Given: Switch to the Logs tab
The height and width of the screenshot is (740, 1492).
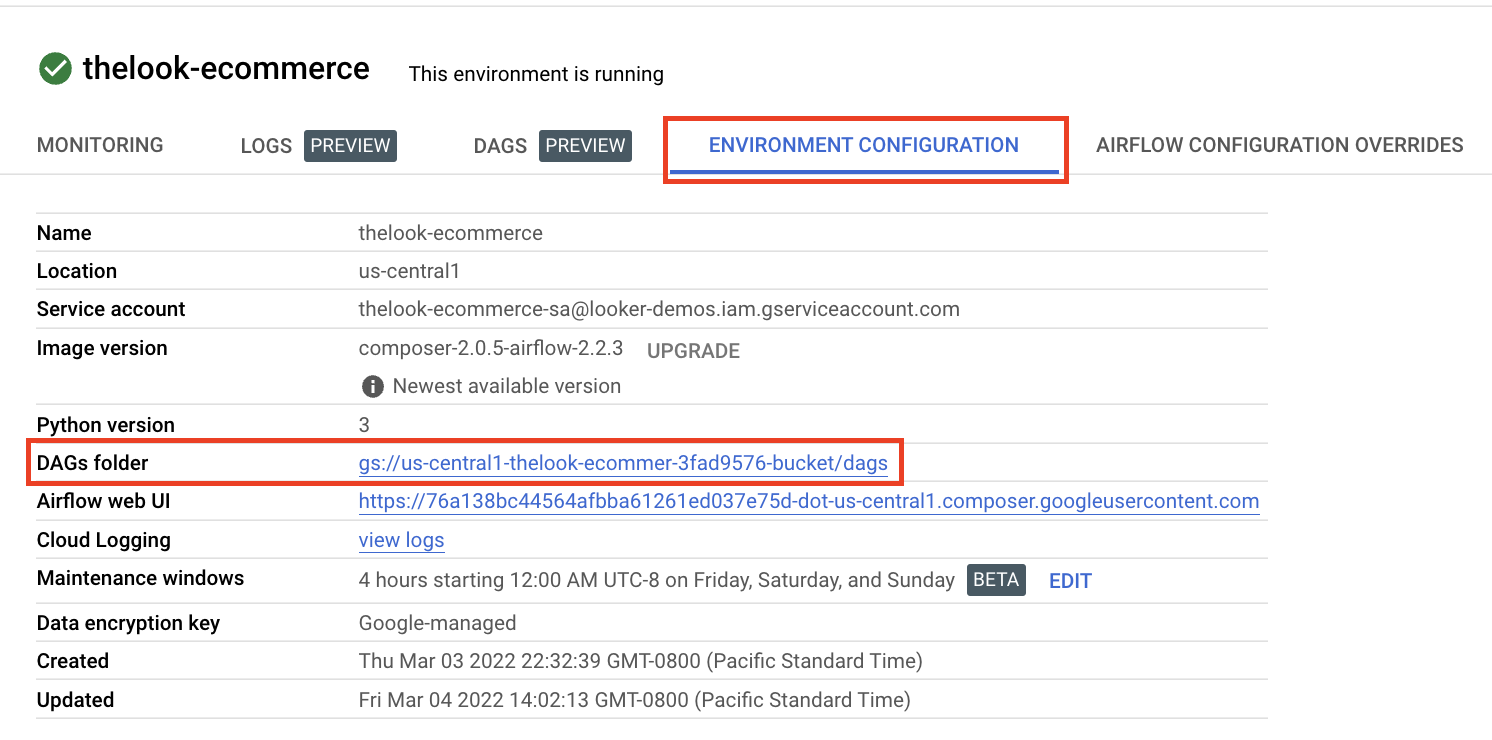Looking at the screenshot, I should pos(266,146).
